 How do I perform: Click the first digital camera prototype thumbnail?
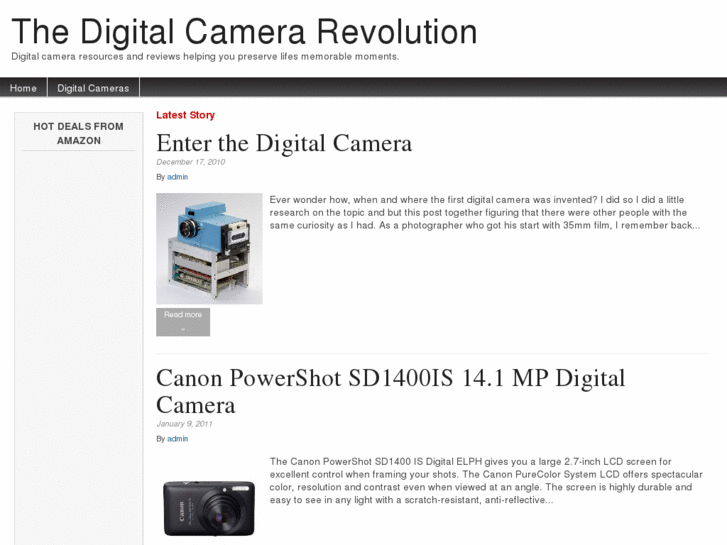coord(209,249)
